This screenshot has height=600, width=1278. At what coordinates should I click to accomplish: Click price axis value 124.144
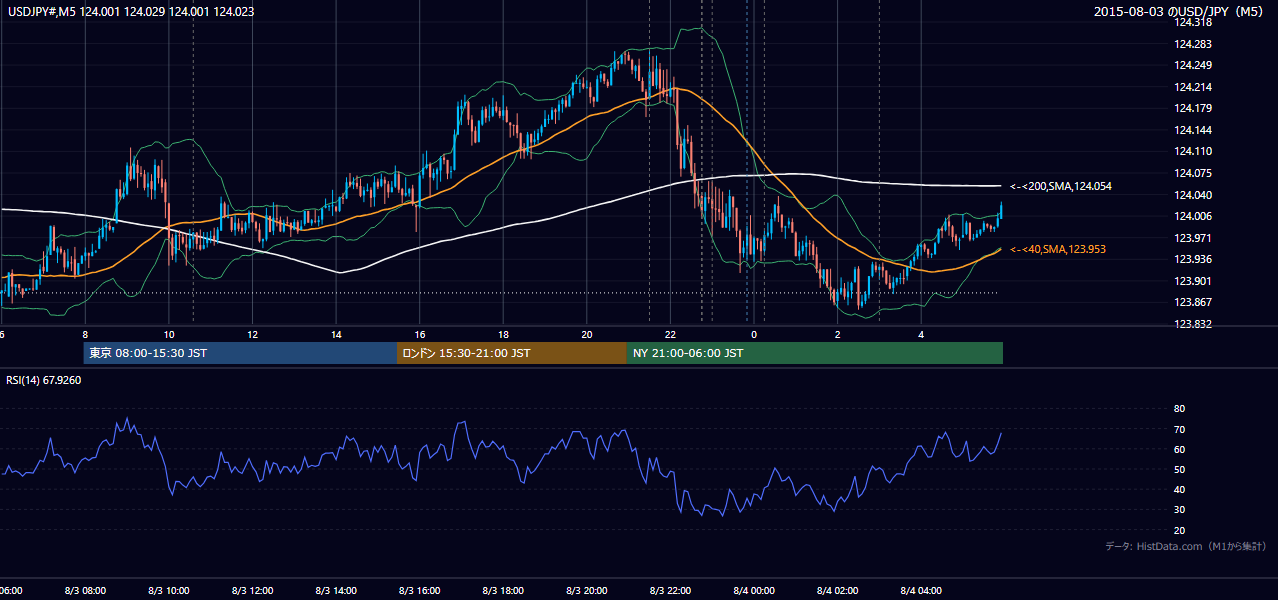(x=1194, y=130)
